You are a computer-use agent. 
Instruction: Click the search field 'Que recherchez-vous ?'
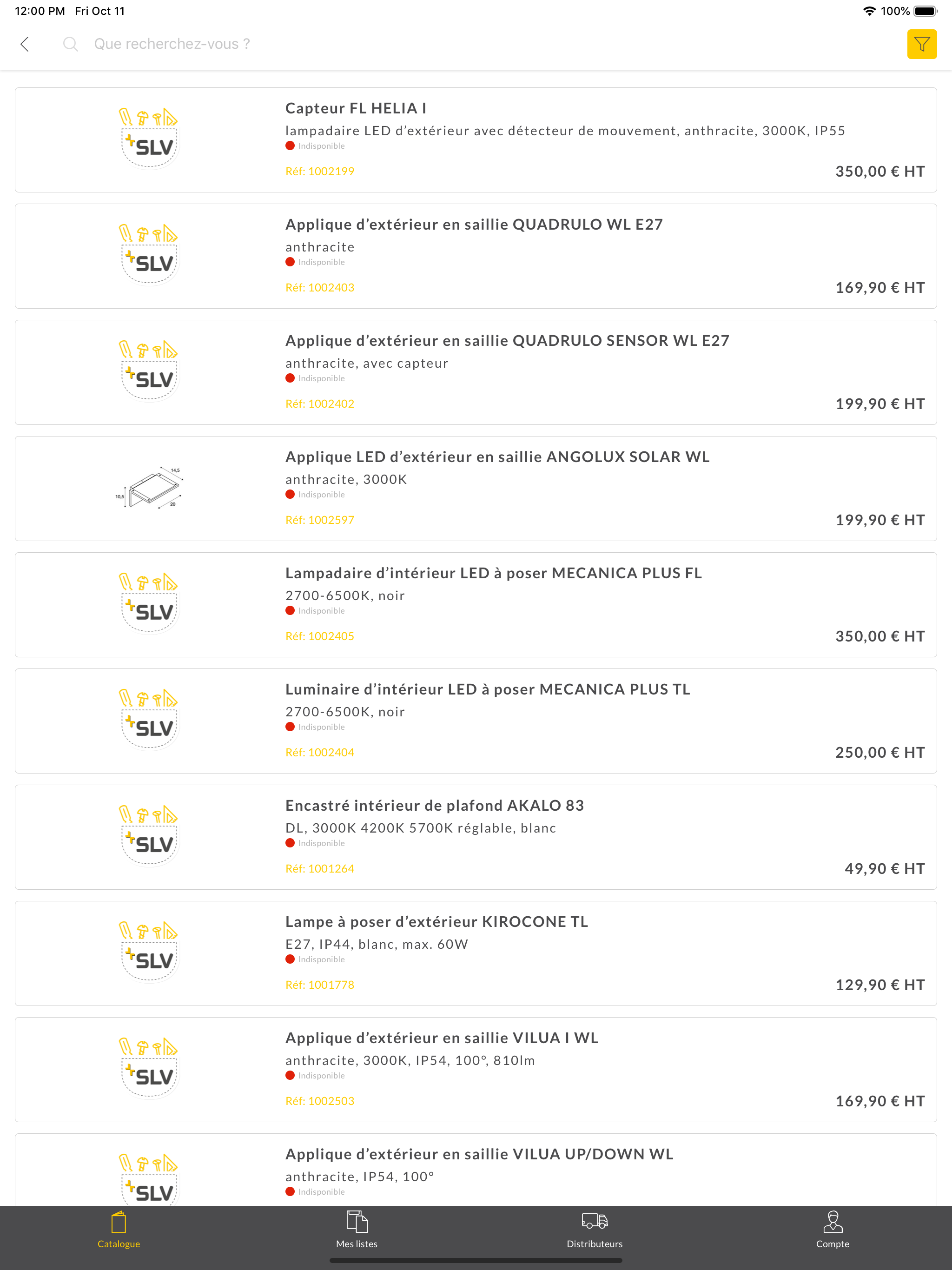pos(172,44)
